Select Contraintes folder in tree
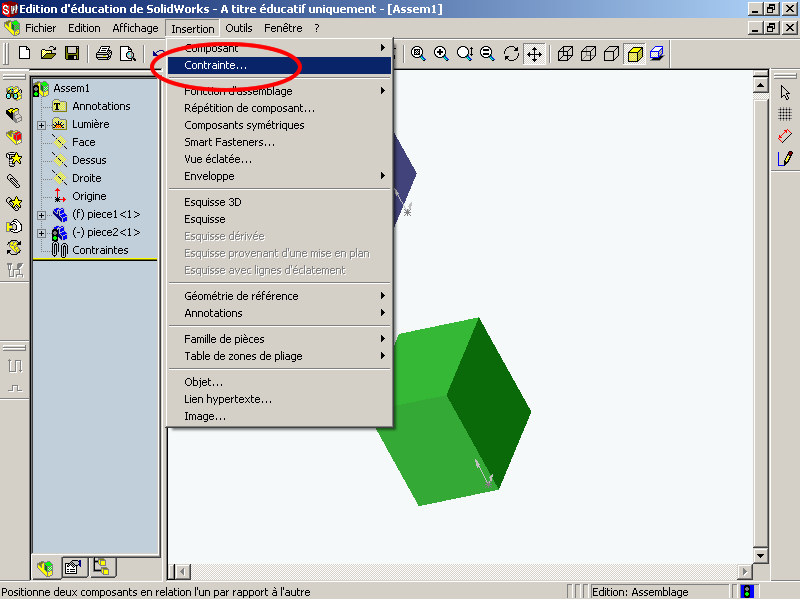Image resolution: width=800 pixels, height=600 pixels. coord(100,251)
